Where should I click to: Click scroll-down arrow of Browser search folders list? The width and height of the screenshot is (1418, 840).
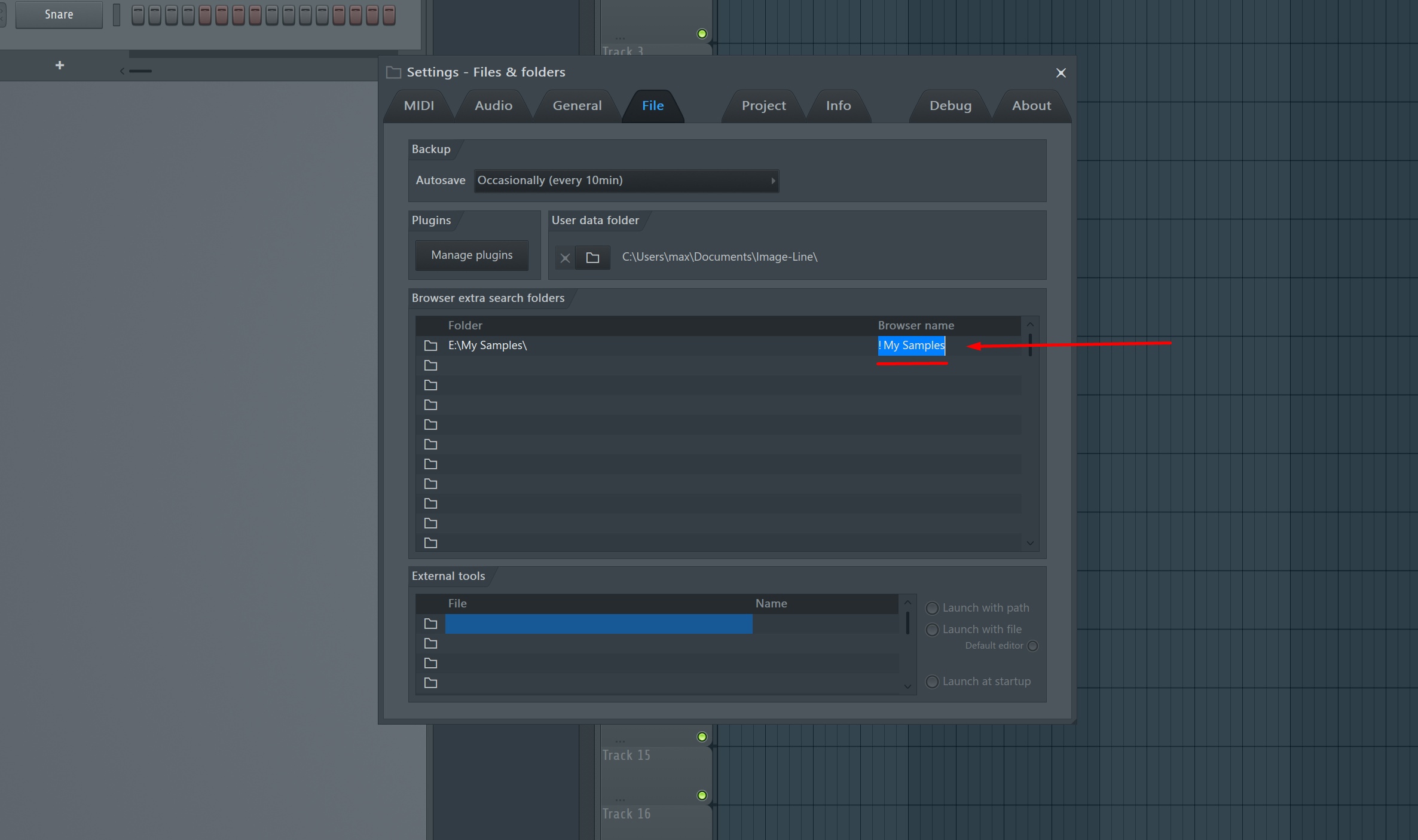click(1030, 543)
